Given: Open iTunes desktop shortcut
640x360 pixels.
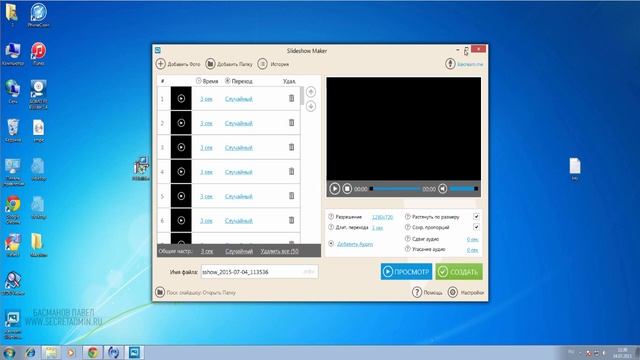Looking at the screenshot, I should tap(38, 53).
